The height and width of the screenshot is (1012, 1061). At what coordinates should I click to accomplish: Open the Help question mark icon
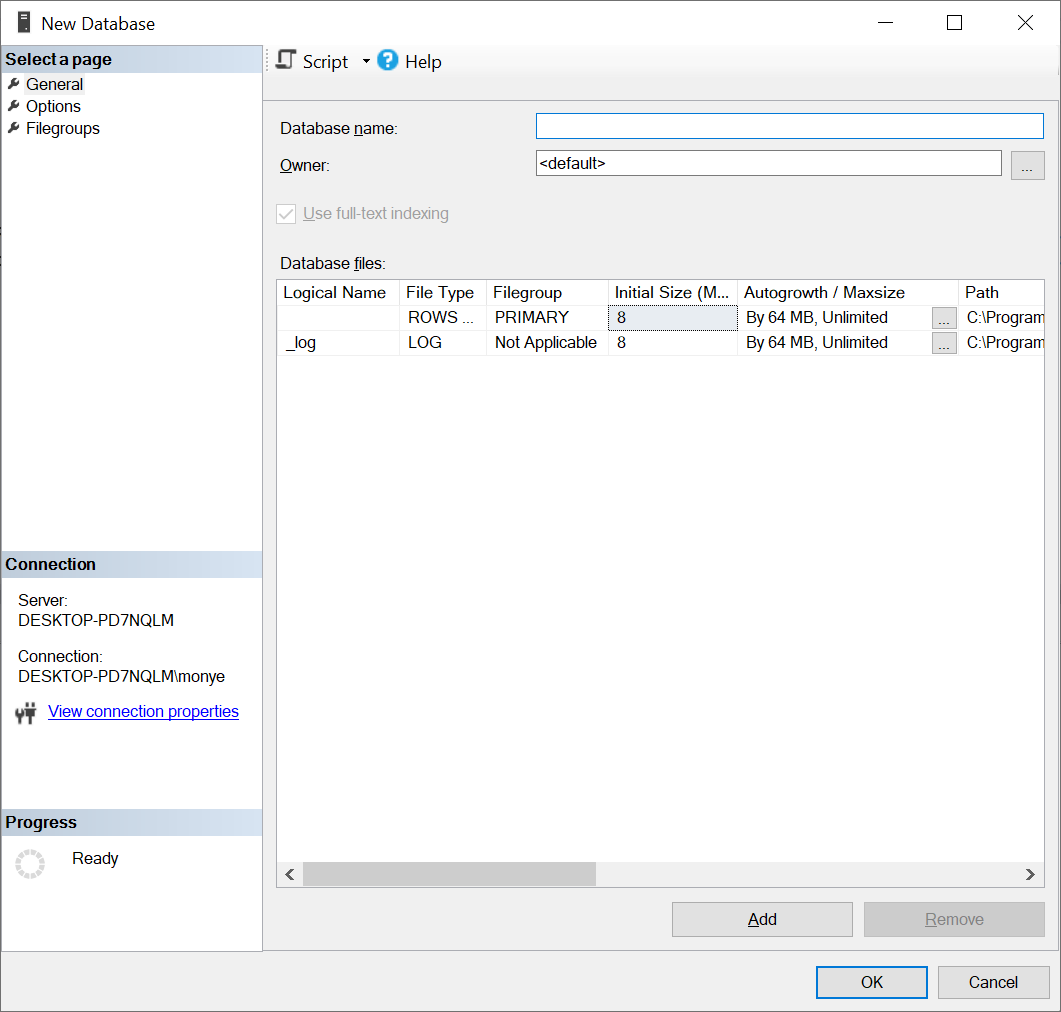(x=388, y=60)
